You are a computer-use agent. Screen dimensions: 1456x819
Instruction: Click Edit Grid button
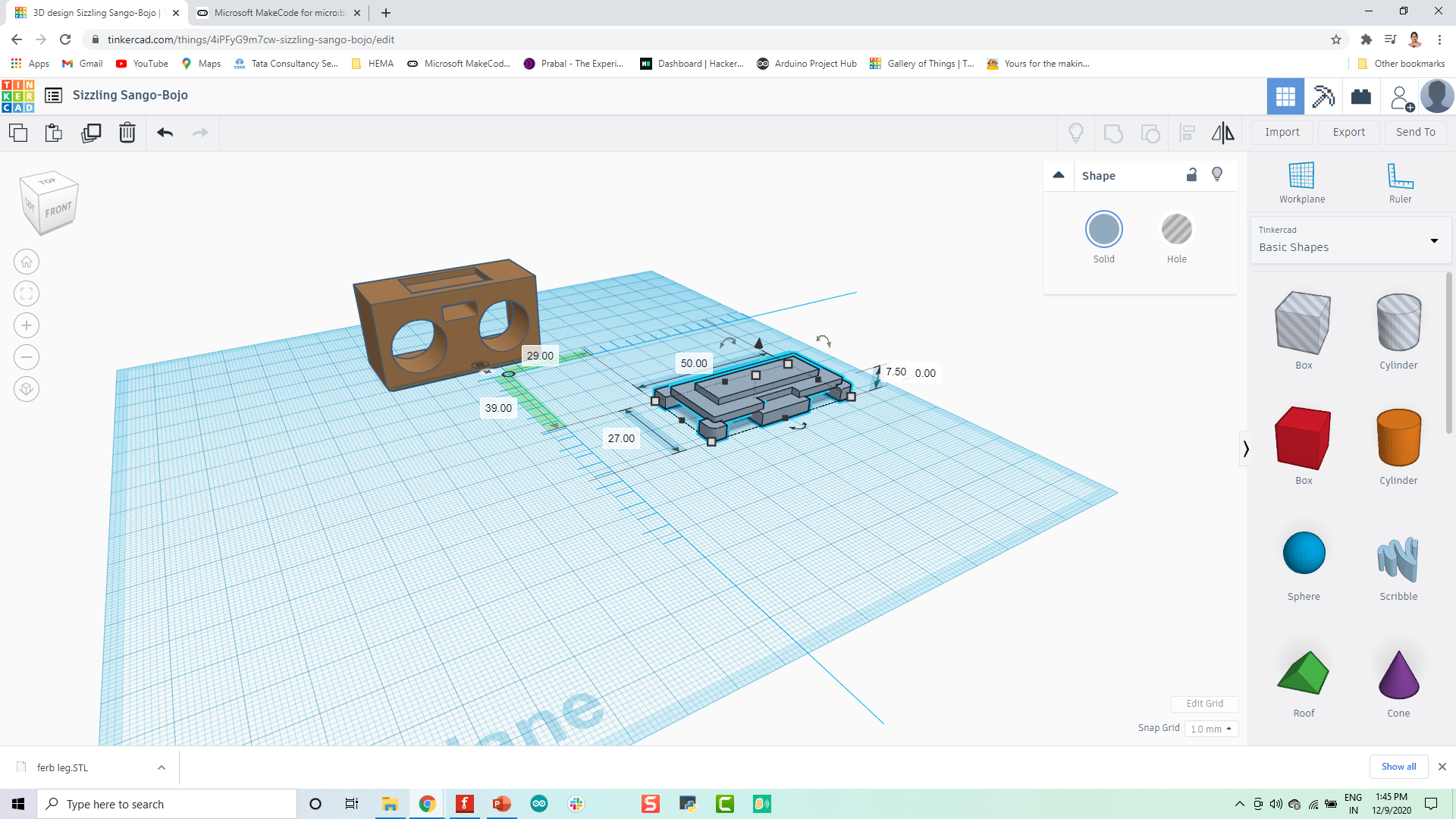click(x=1205, y=703)
